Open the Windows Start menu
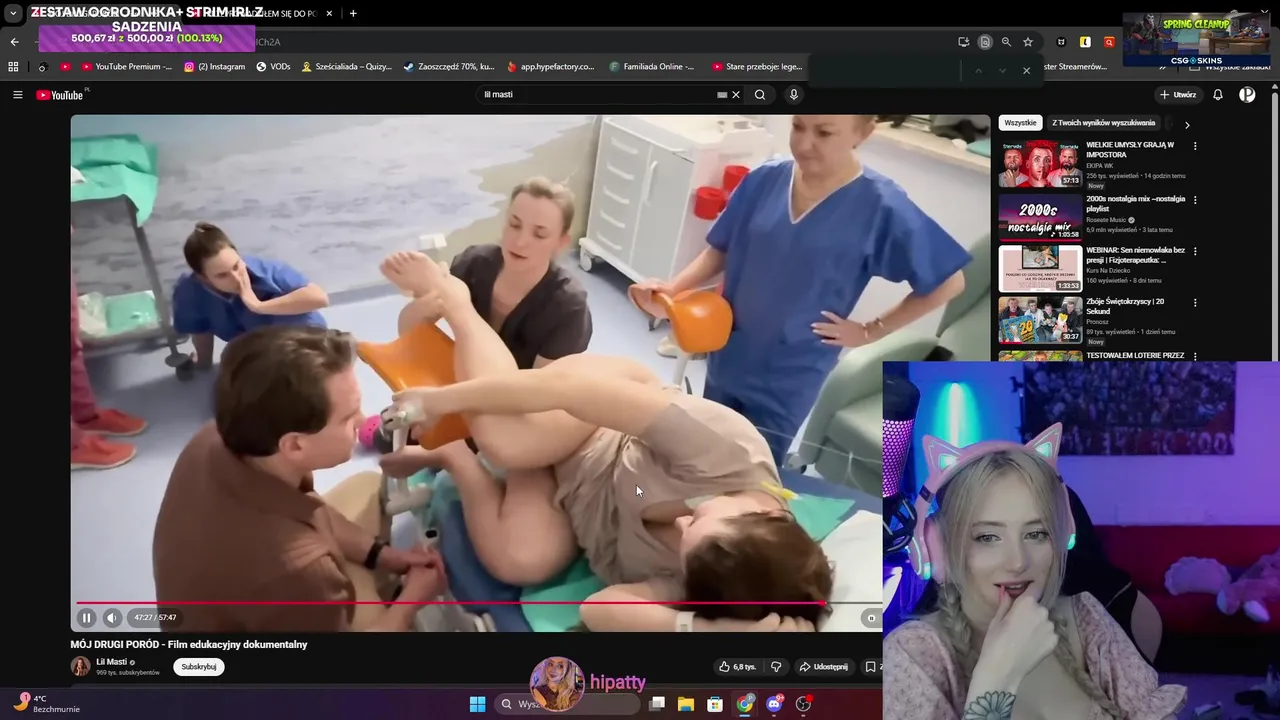 point(478,704)
